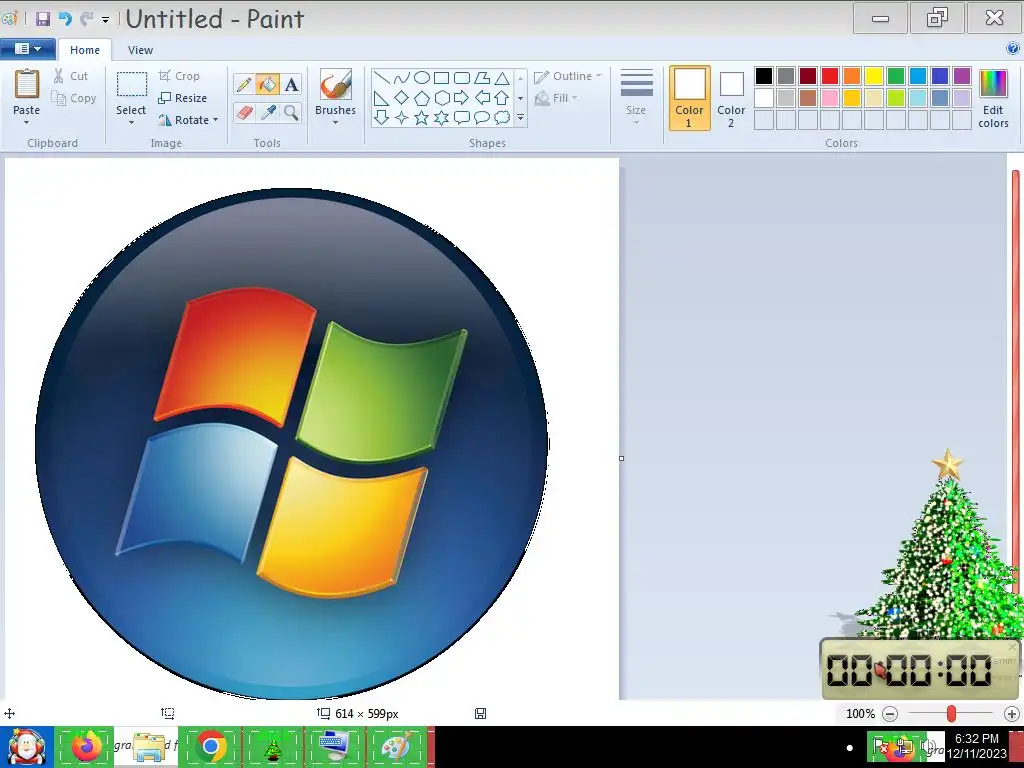Choose the Pentagon shape
1024x768 pixels.
[422, 98]
